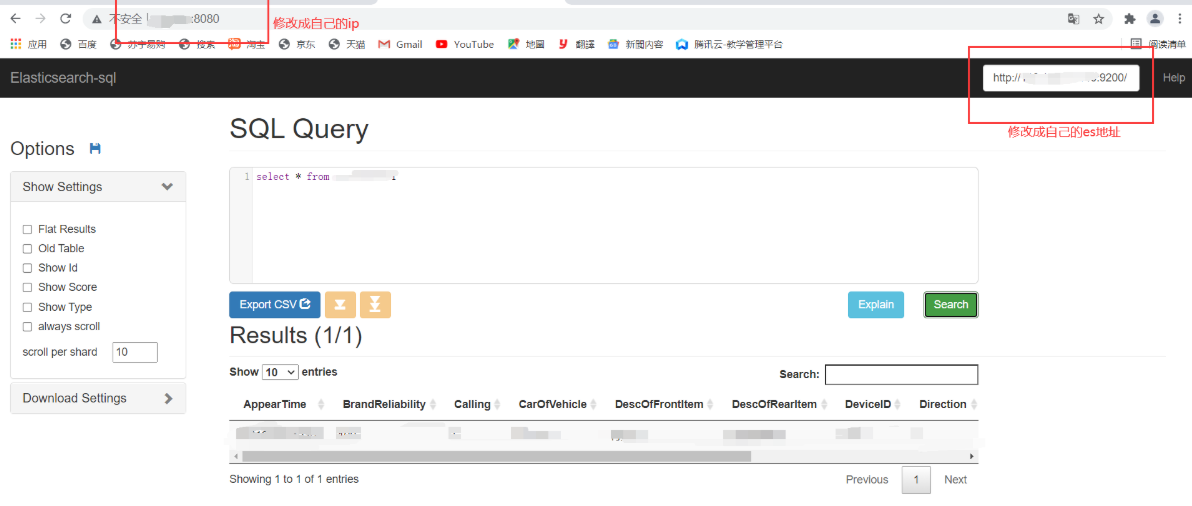Screen dimensions: 1192x506
Task: Open the 翻译 bookmark
Action: tap(576, 44)
